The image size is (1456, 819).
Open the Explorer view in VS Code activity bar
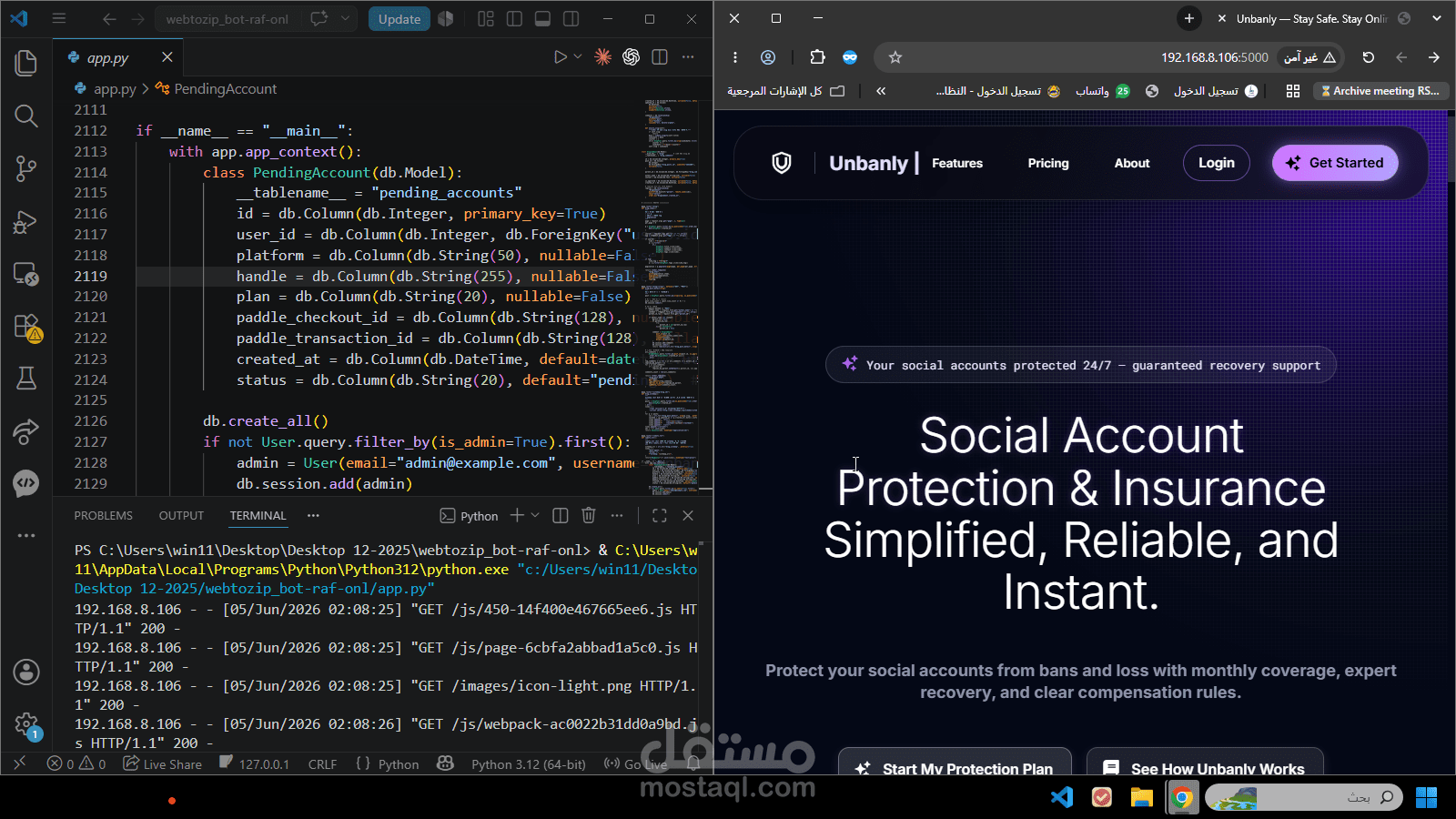point(26,63)
